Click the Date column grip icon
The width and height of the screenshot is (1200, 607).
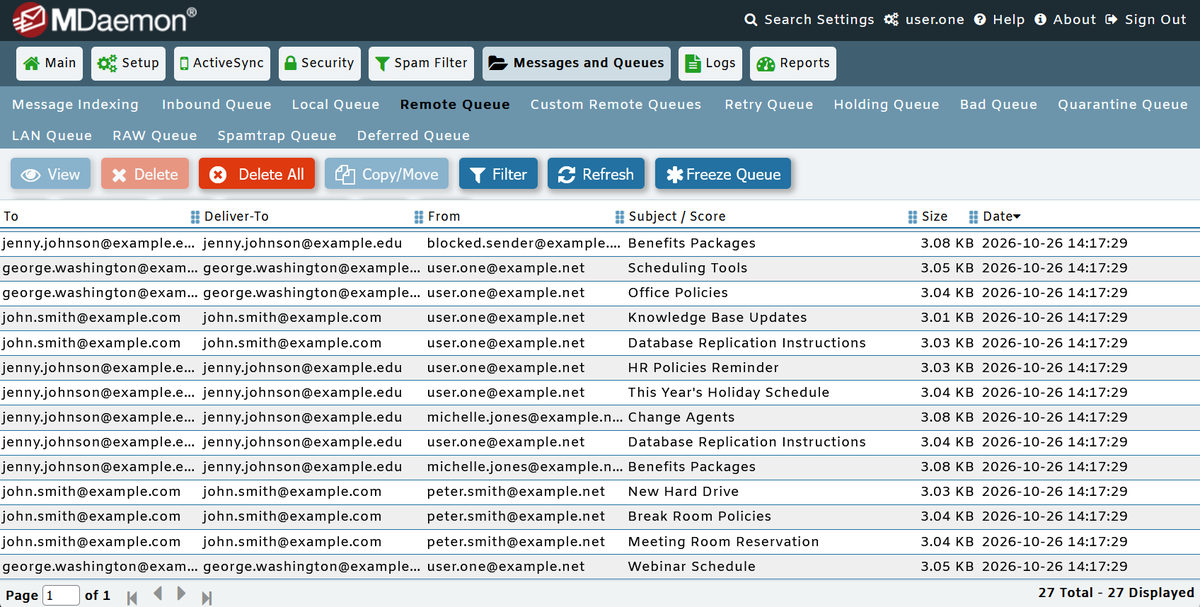(x=974, y=217)
